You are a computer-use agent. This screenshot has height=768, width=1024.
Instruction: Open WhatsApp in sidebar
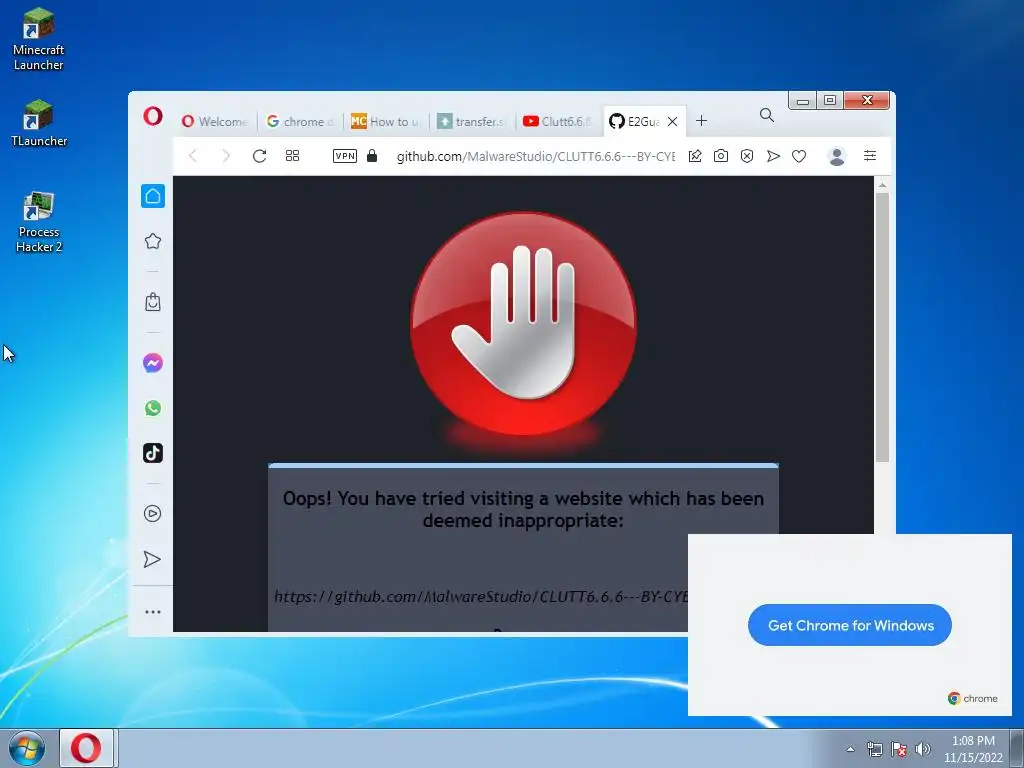pyautogui.click(x=153, y=408)
